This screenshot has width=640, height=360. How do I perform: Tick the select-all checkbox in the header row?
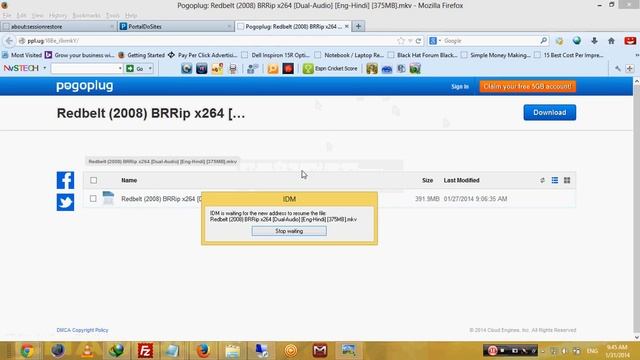coord(93,180)
